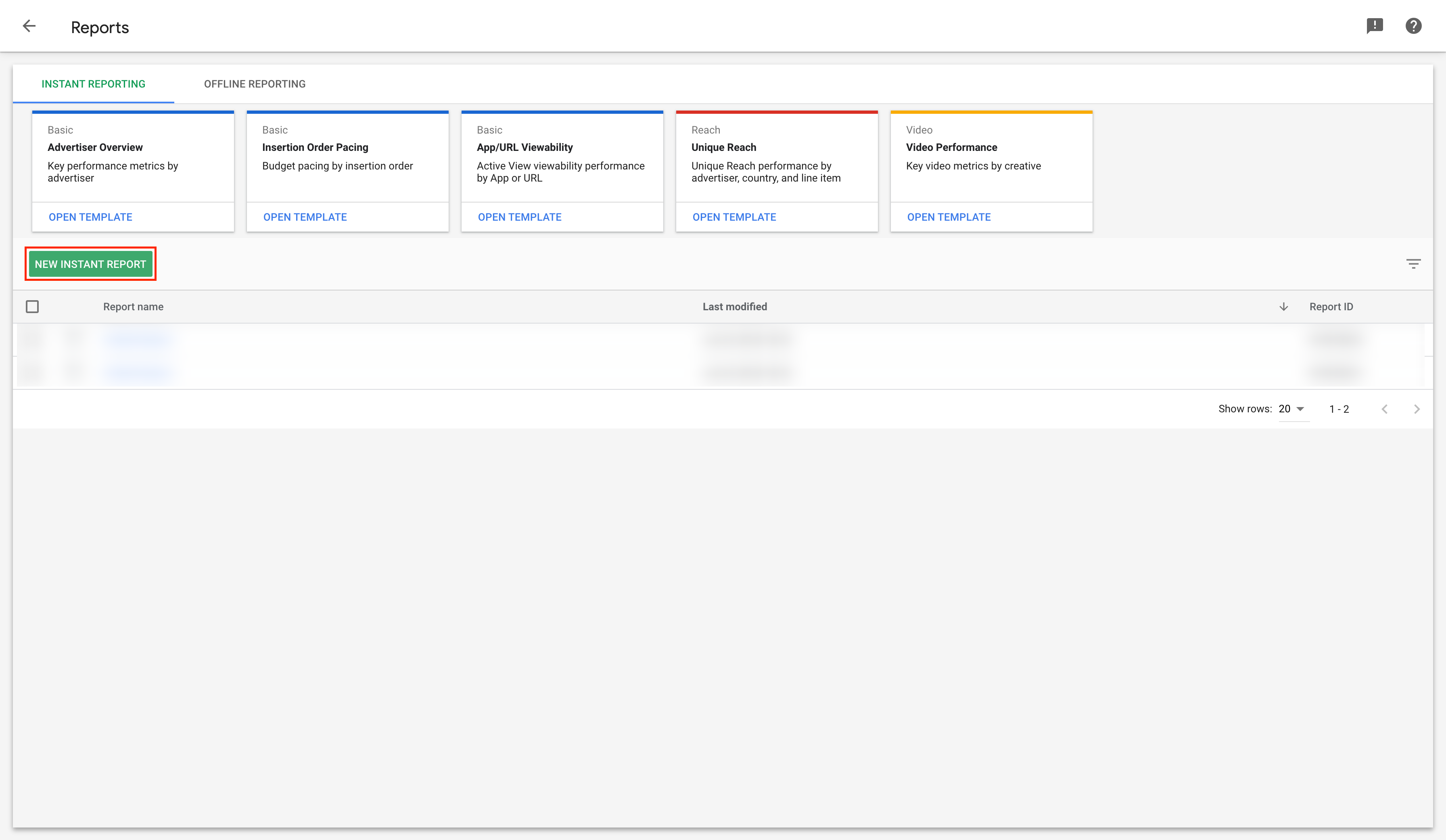Switch to Offline Reporting tab

coord(255,84)
